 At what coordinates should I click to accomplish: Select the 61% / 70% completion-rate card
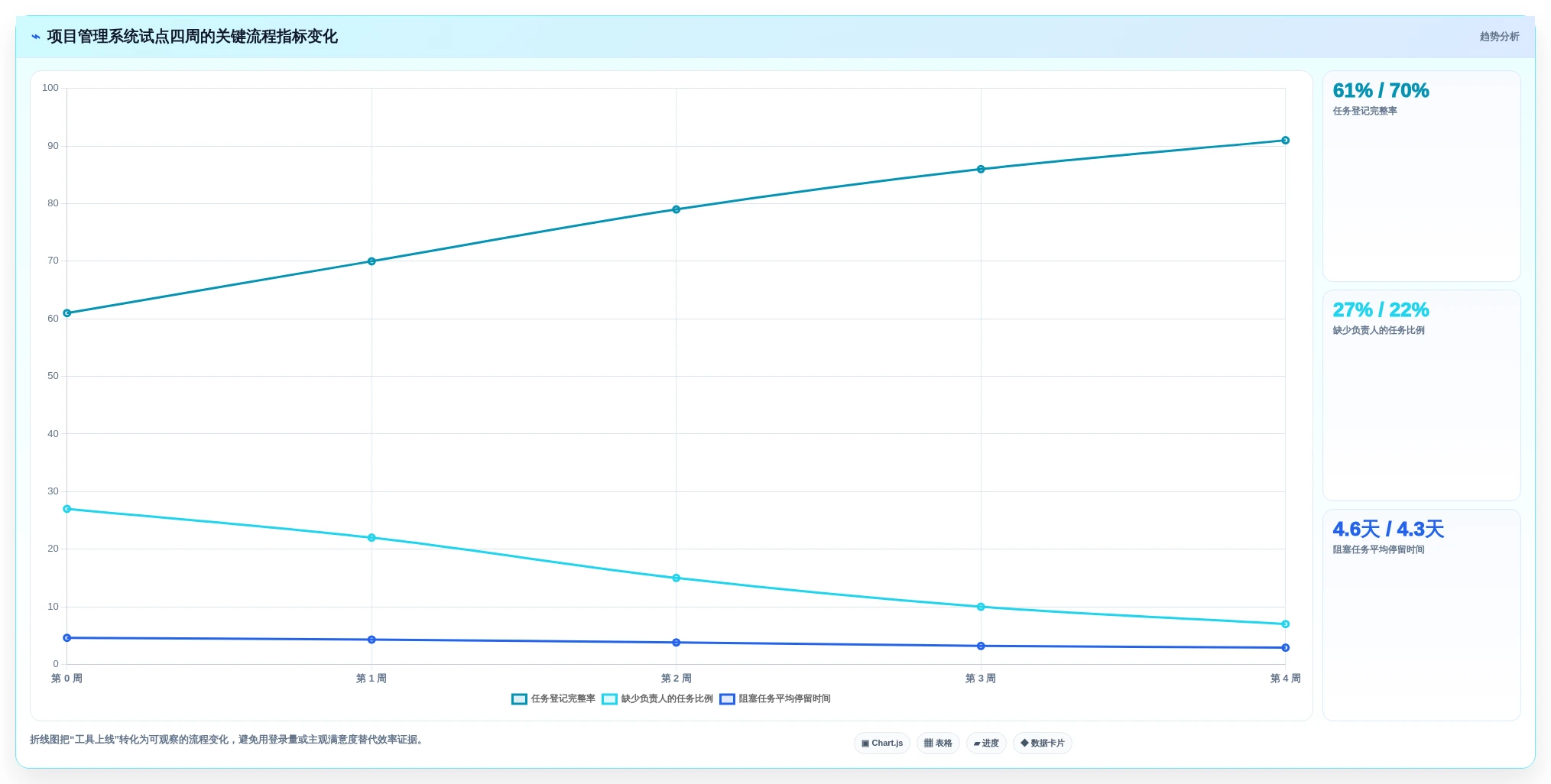coord(1421,177)
